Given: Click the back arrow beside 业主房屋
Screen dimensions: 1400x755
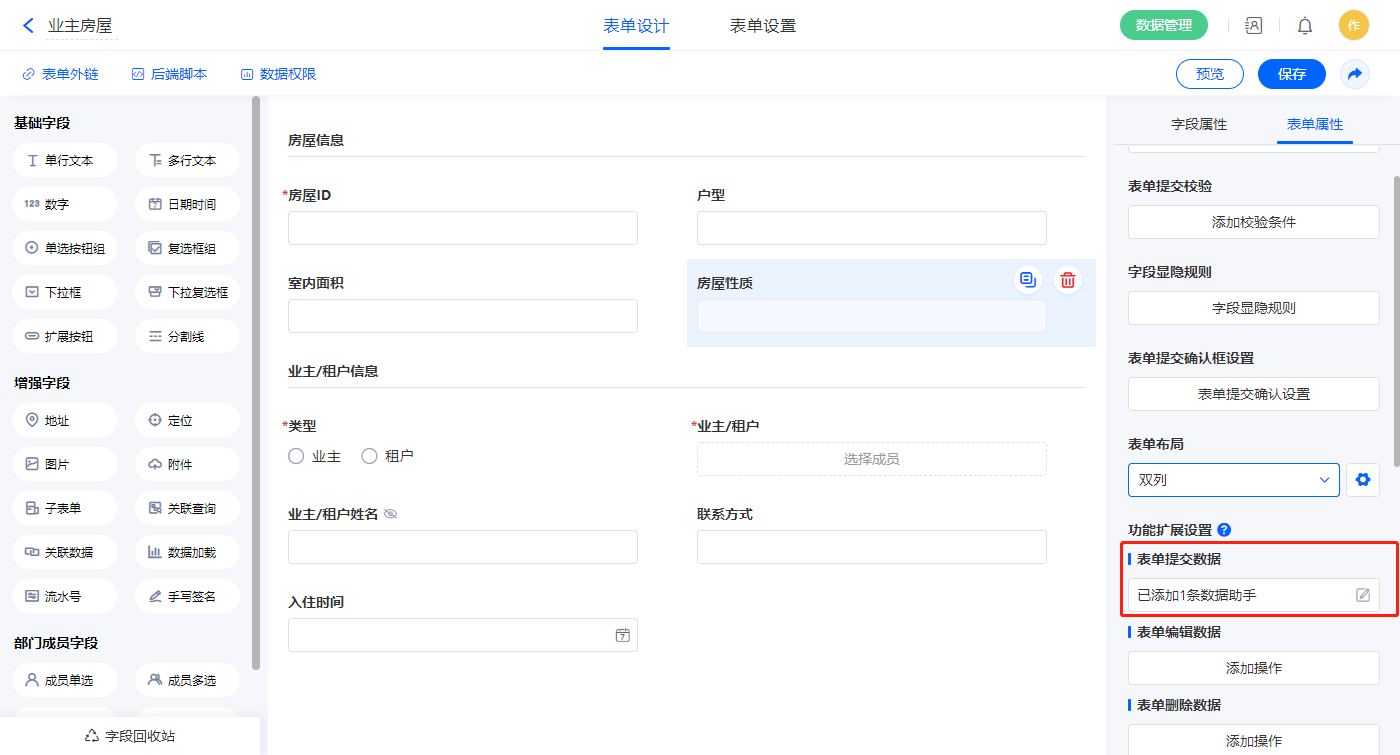Looking at the screenshot, I should coord(28,26).
